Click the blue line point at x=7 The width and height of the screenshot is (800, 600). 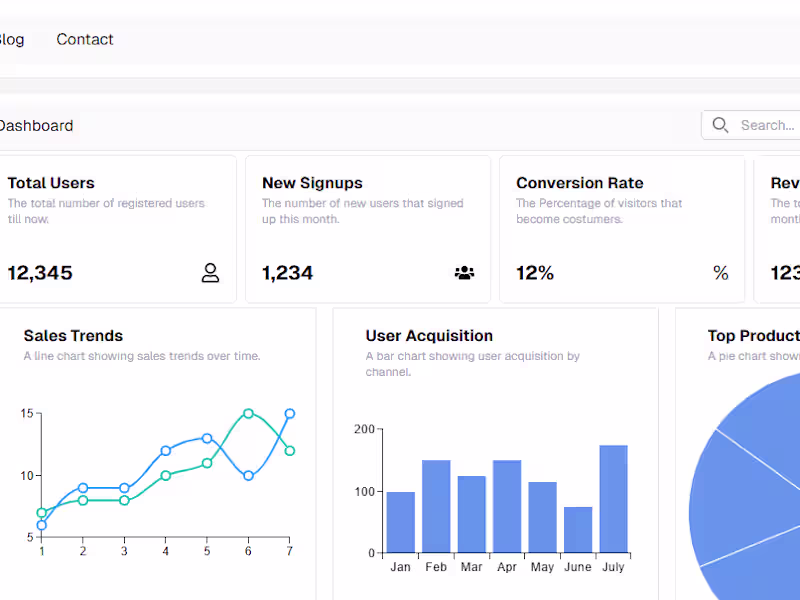289,413
